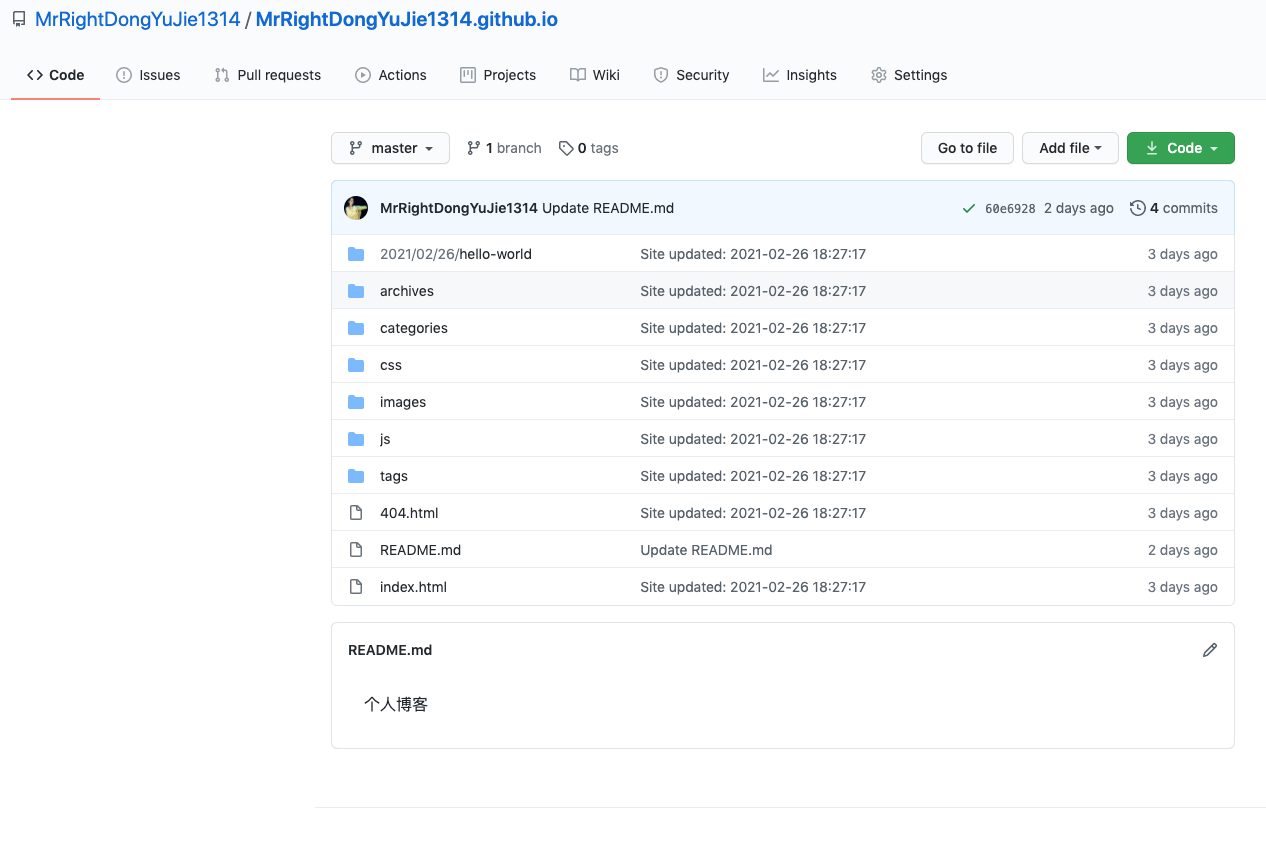Open README.md in the file list

point(420,550)
